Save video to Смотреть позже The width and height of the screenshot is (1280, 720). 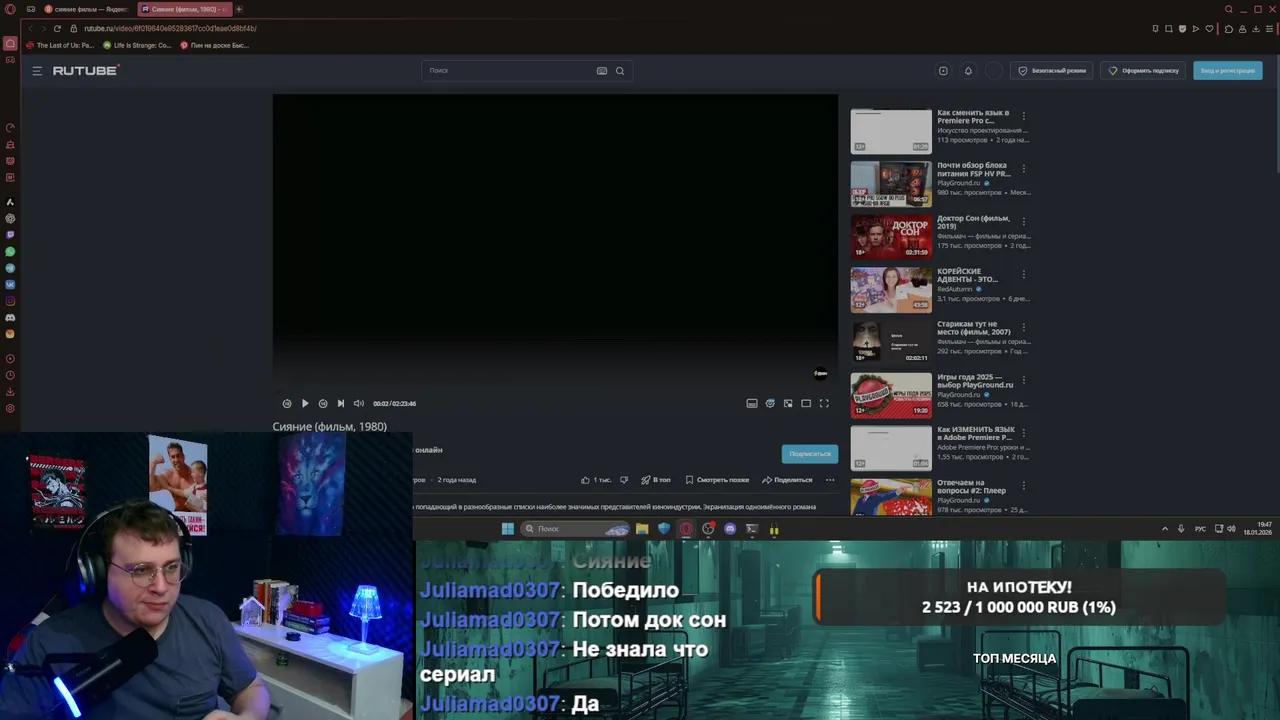click(717, 480)
